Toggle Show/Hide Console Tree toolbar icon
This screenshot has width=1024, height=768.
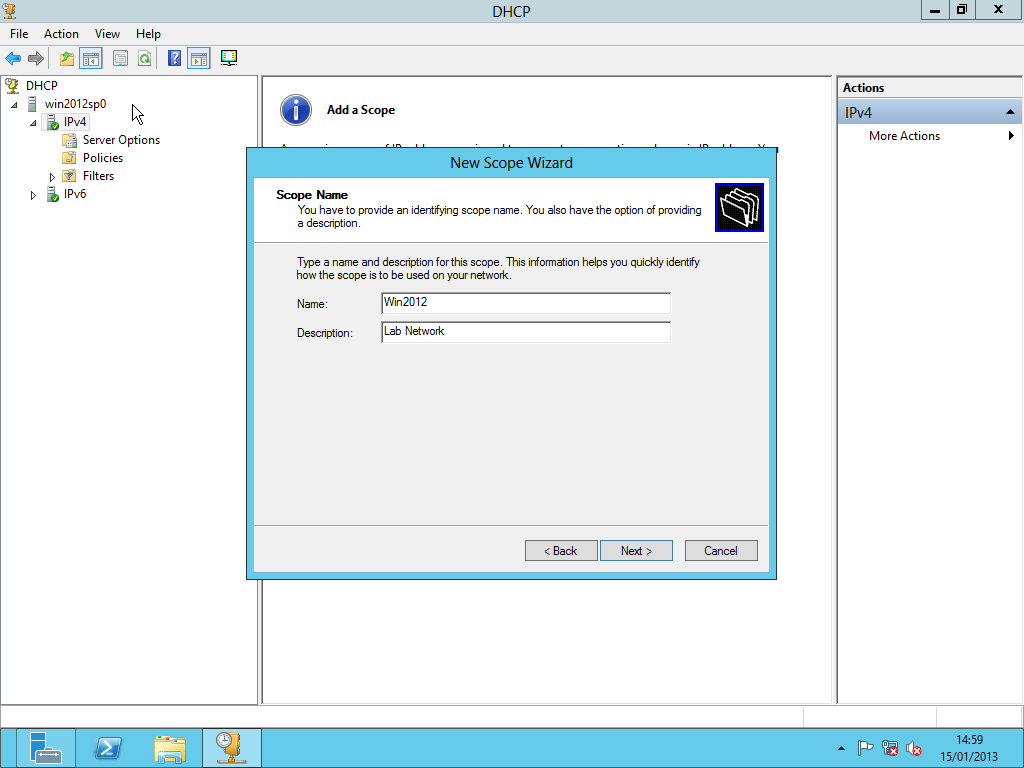coord(91,59)
